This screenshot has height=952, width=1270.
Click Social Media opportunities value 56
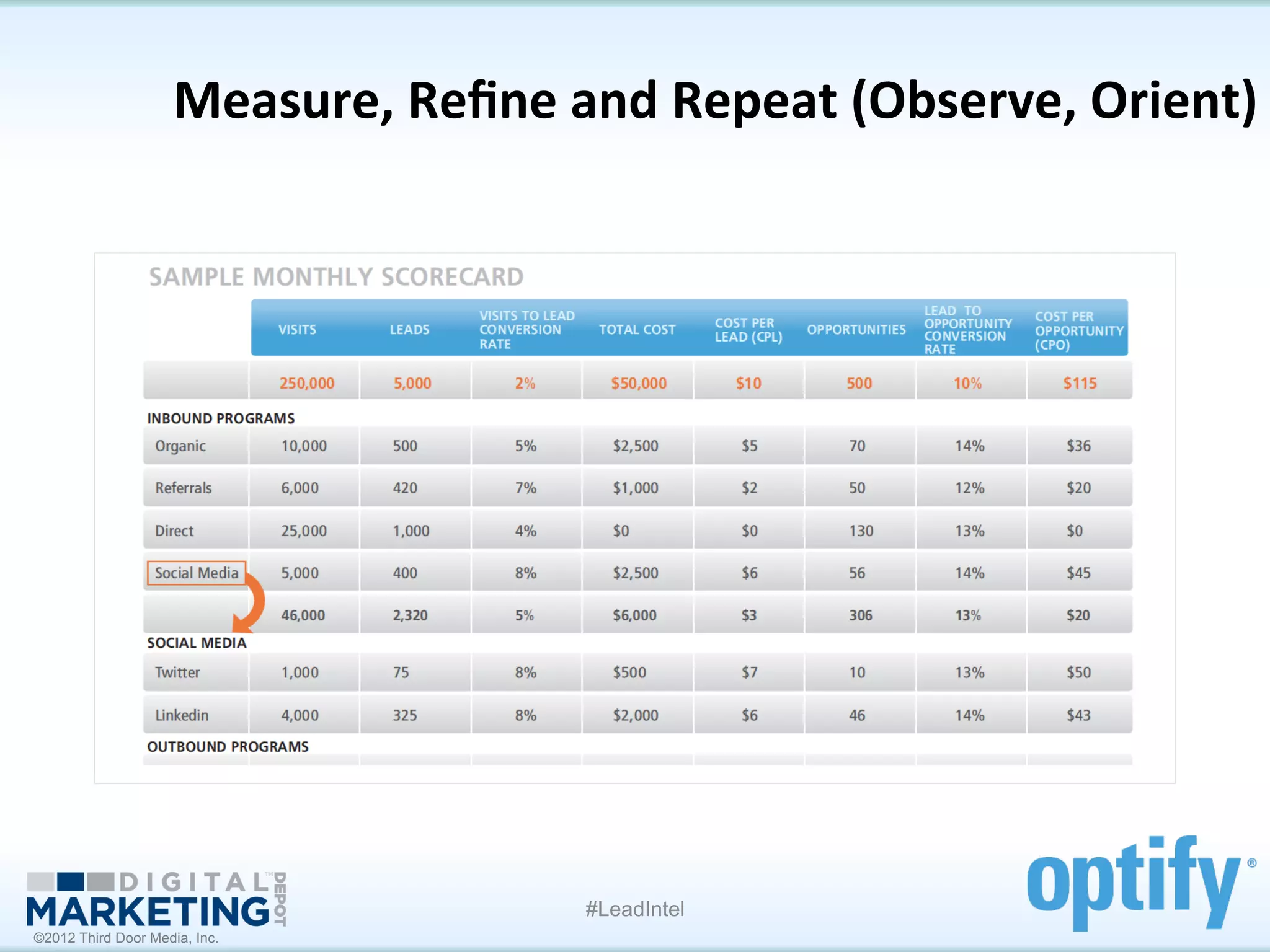click(x=857, y=573)
